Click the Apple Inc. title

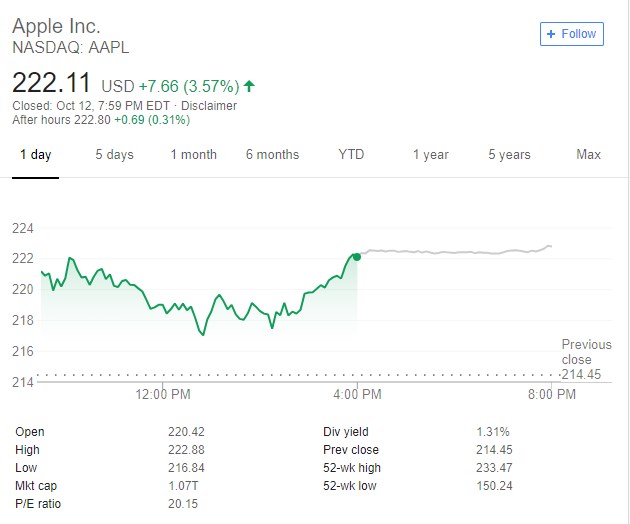coord(56,26)
